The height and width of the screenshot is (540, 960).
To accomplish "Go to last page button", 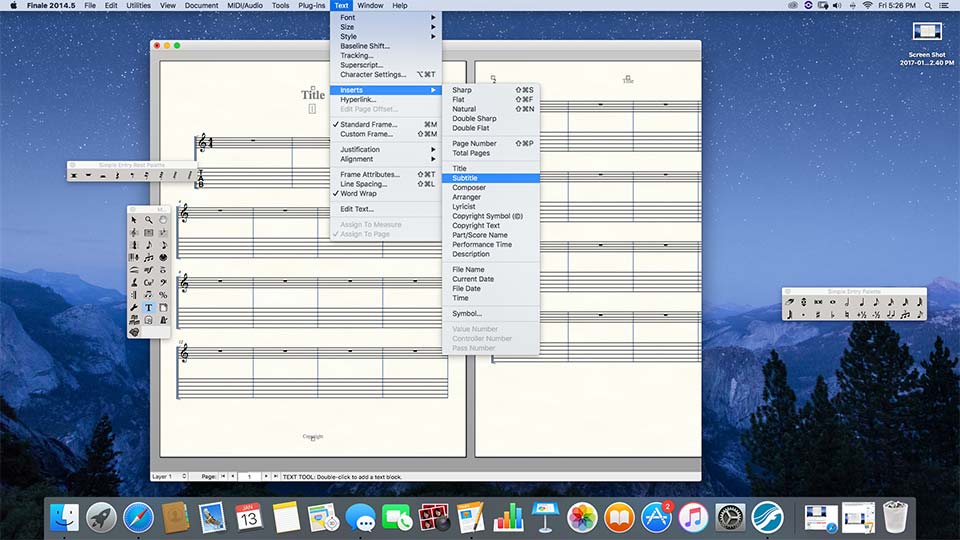I will [x=276, y=476].
